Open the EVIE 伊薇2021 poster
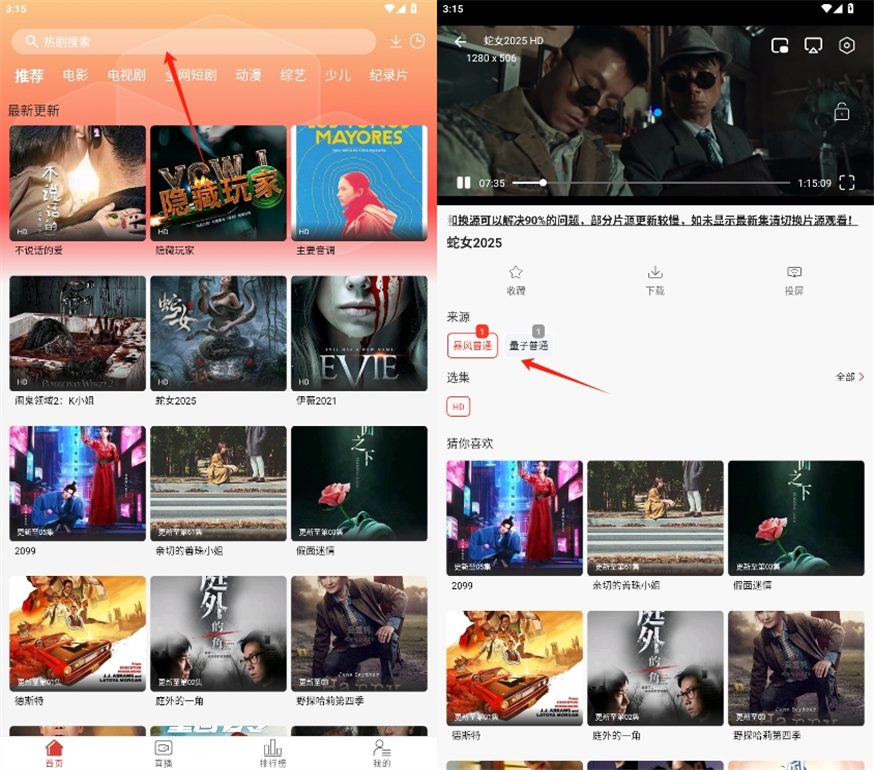This screenshot has height=770, width=874. click(x=359, y=333)
